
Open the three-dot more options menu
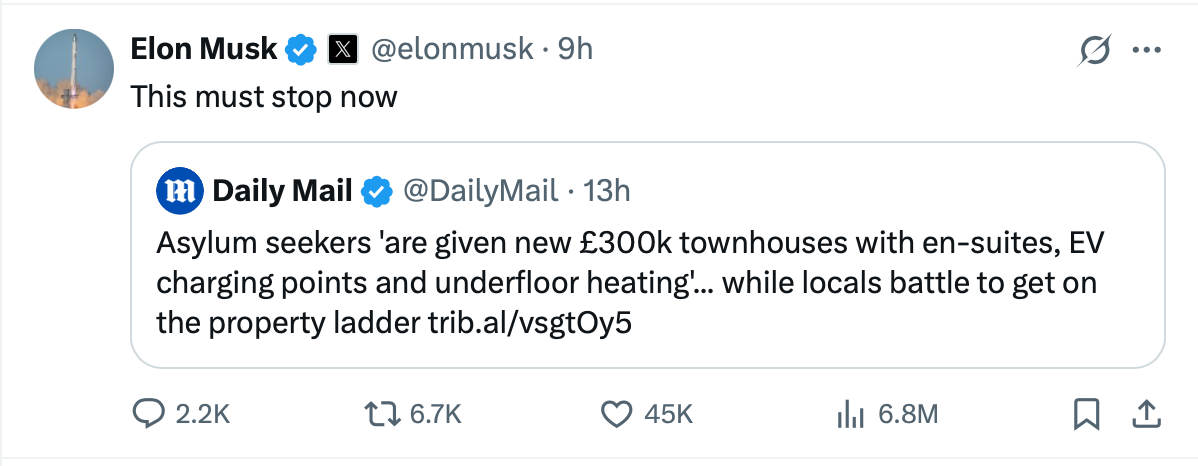(x=1146, y=50)
